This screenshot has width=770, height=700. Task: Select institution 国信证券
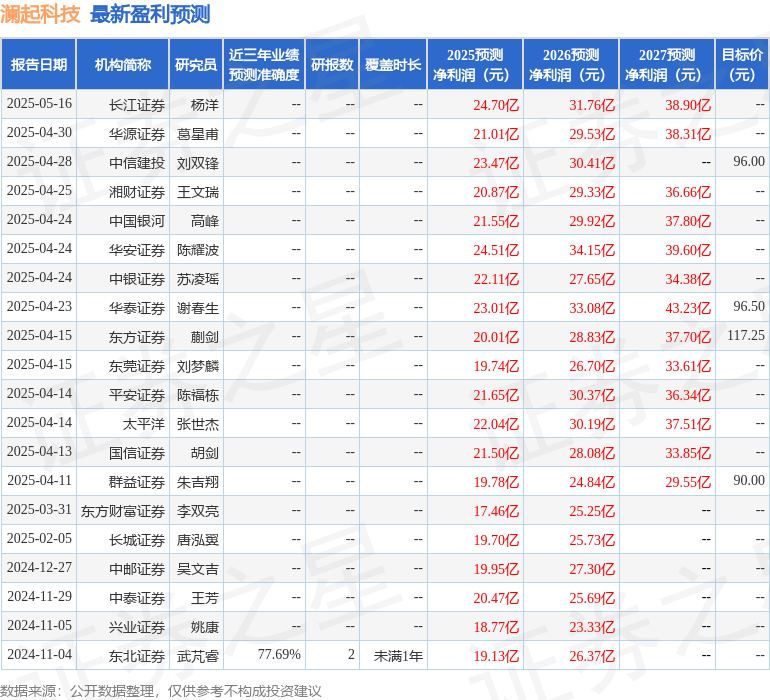tap(137, 453)
